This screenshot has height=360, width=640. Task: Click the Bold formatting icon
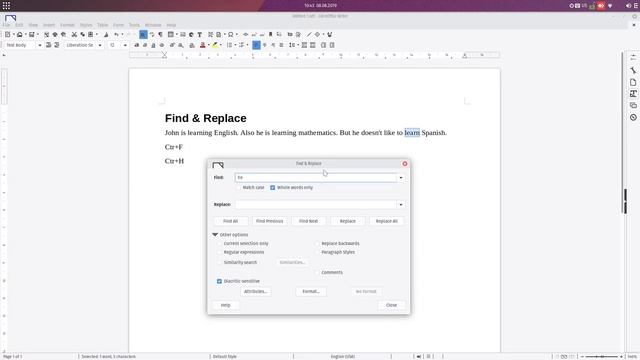[x=137, y=45]
